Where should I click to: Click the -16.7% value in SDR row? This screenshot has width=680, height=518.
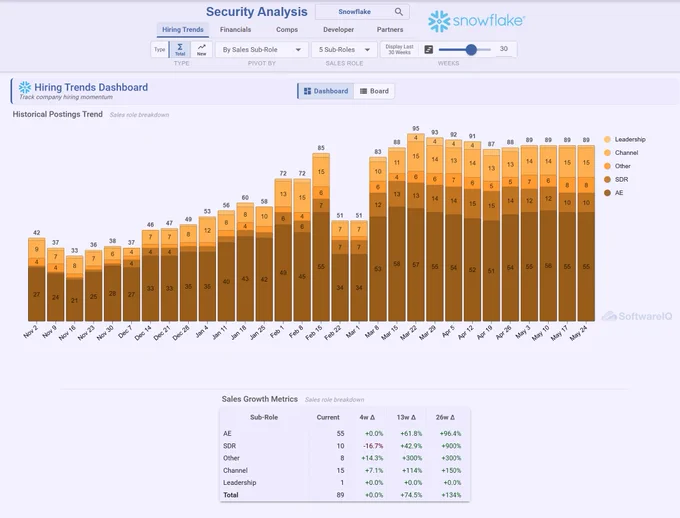(373, 446)
